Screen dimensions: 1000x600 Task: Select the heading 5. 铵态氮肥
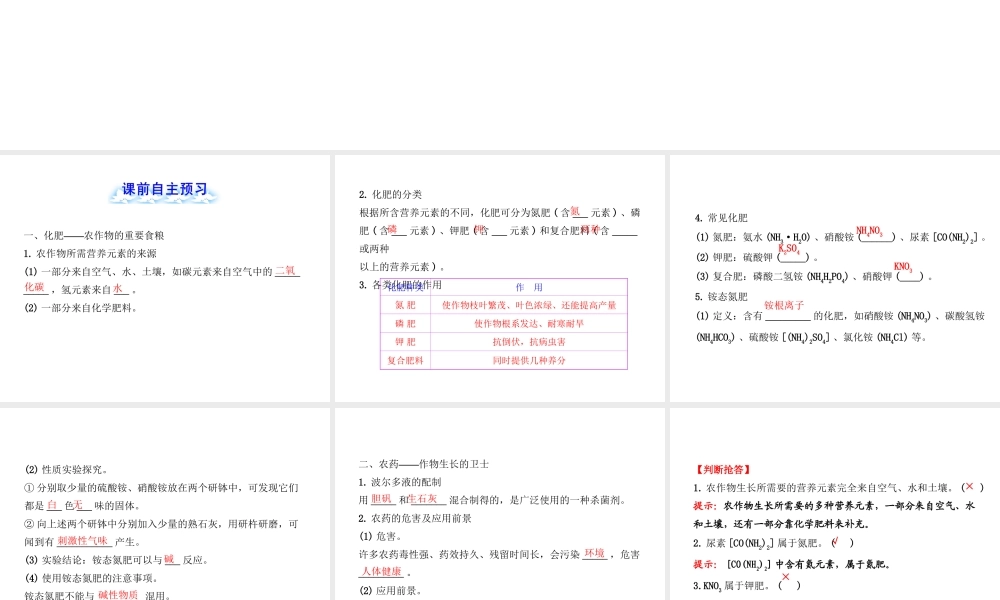pos(721,297)
